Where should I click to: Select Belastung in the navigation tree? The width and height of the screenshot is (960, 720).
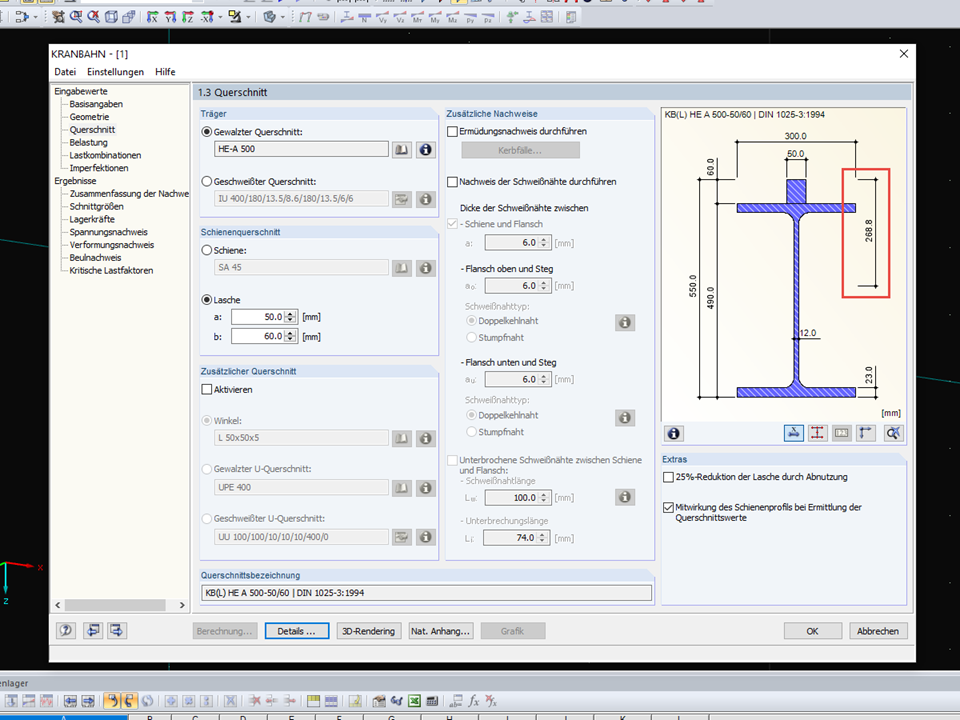[x=88, y=143]
